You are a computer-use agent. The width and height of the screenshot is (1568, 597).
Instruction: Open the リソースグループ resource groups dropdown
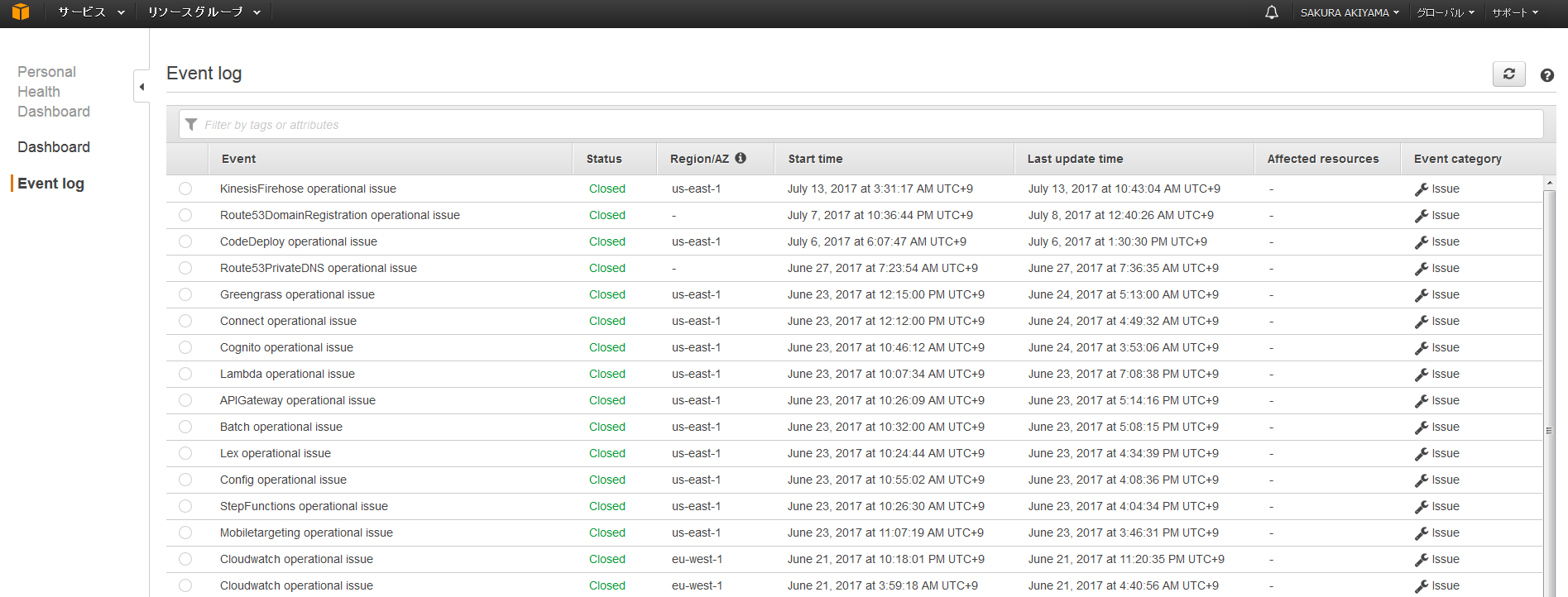(204, 12)
